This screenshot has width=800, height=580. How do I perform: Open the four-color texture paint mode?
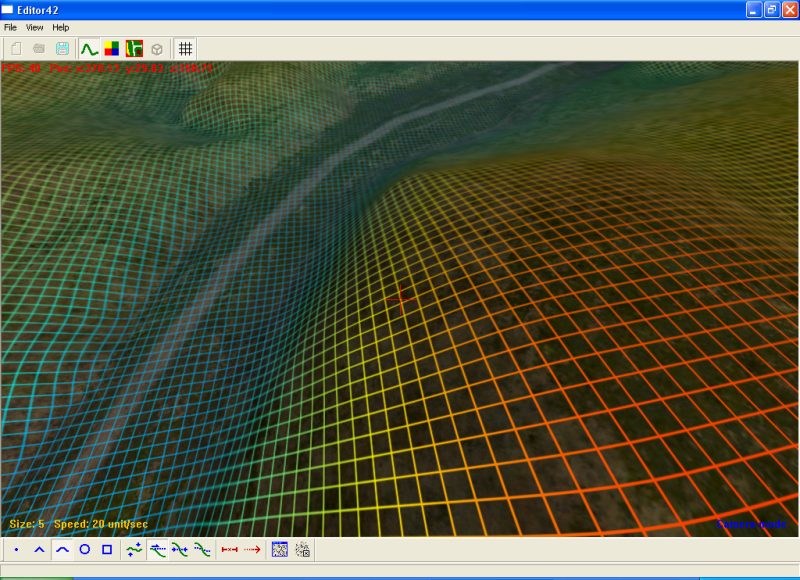[112, 48]
